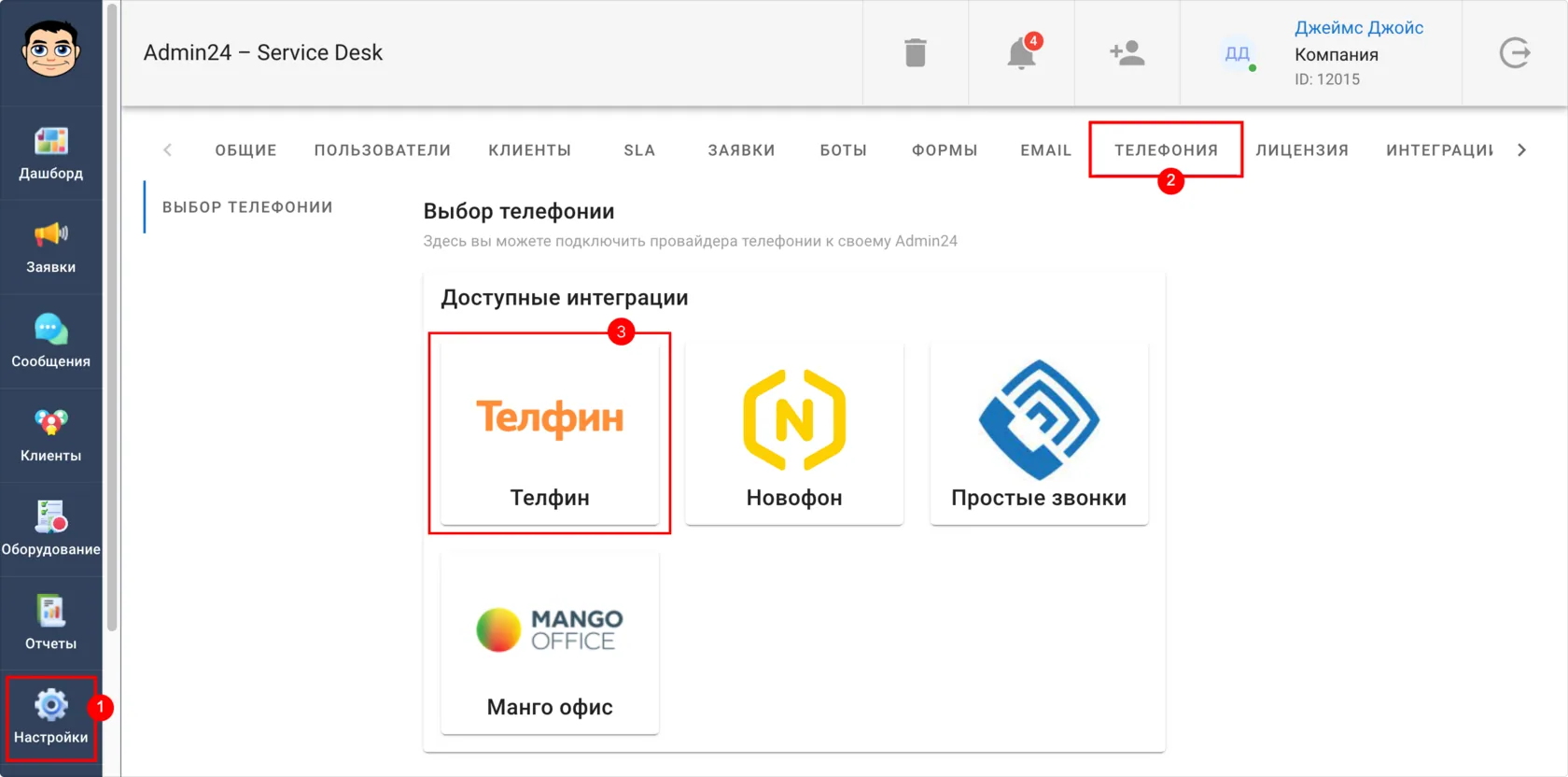The image size is (1568, 777).
Task: Open the Дашборд sidebar section
Action: 50,153
